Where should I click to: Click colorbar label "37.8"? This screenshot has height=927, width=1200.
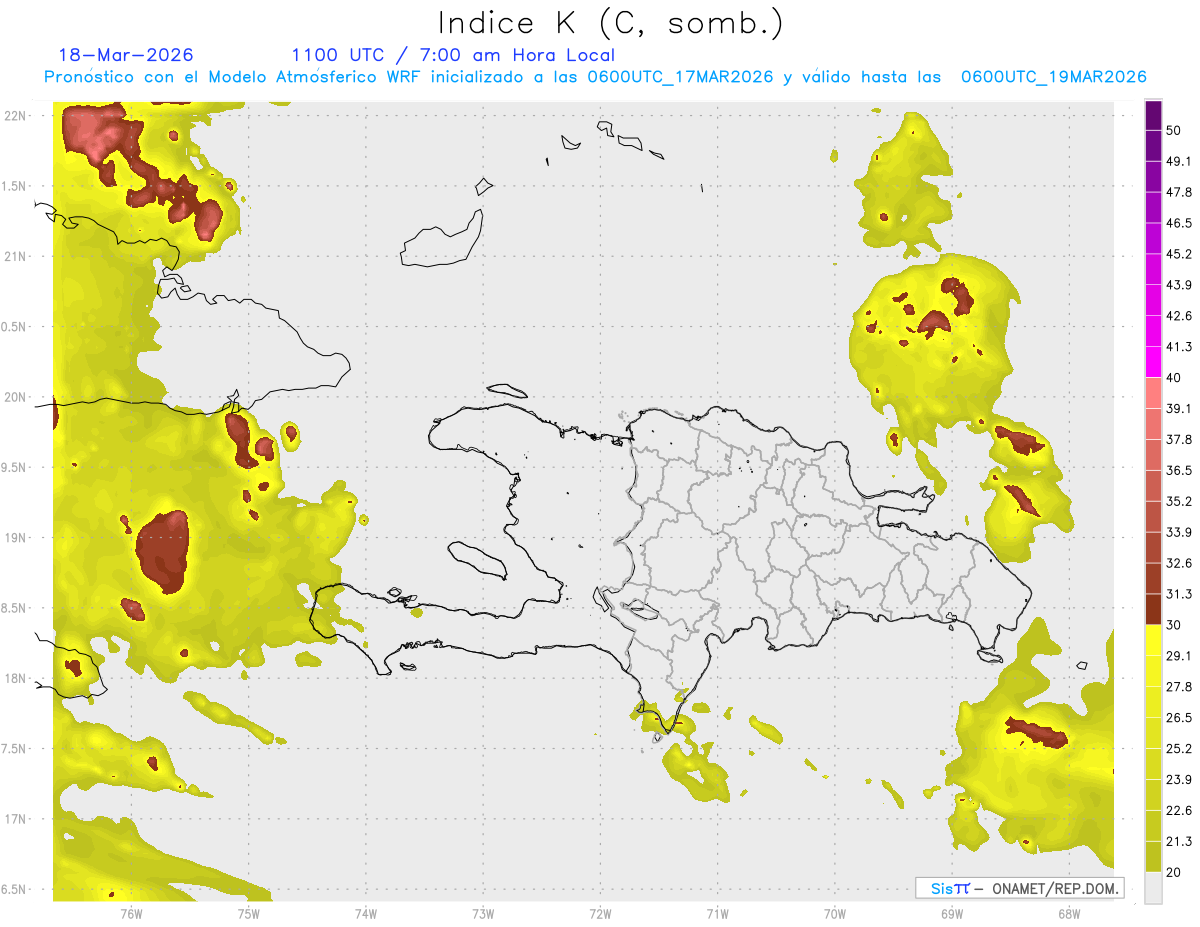[x=1180, y=439]
